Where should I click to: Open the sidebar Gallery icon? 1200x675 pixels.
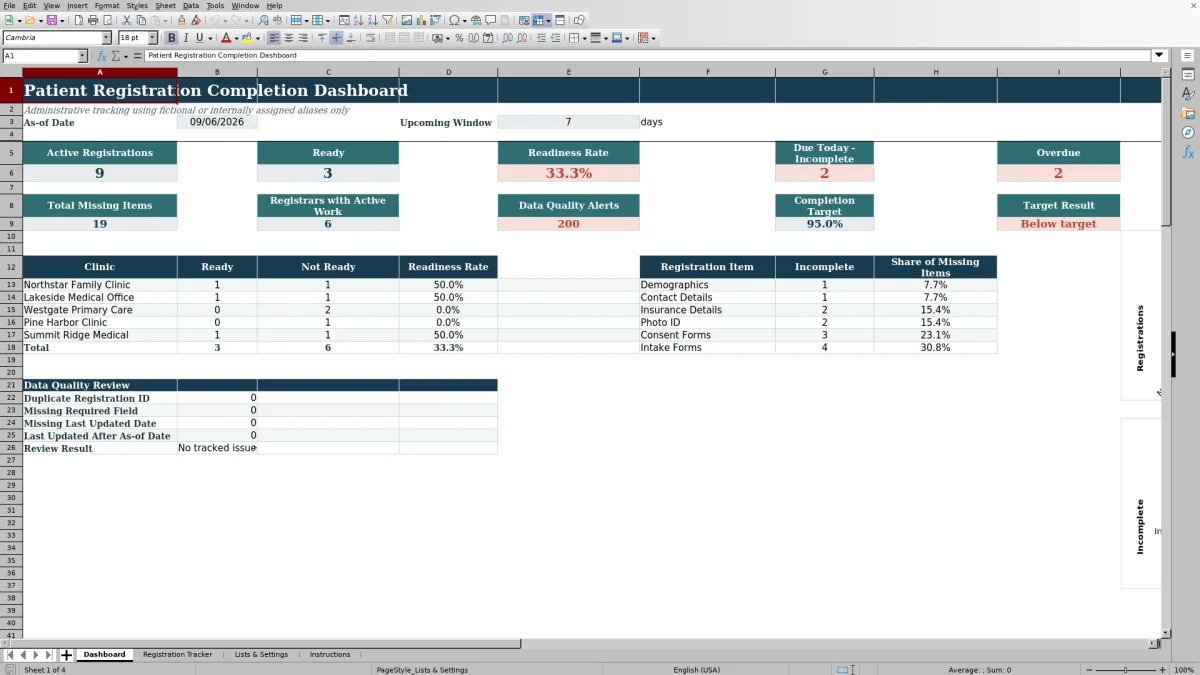1188,113
